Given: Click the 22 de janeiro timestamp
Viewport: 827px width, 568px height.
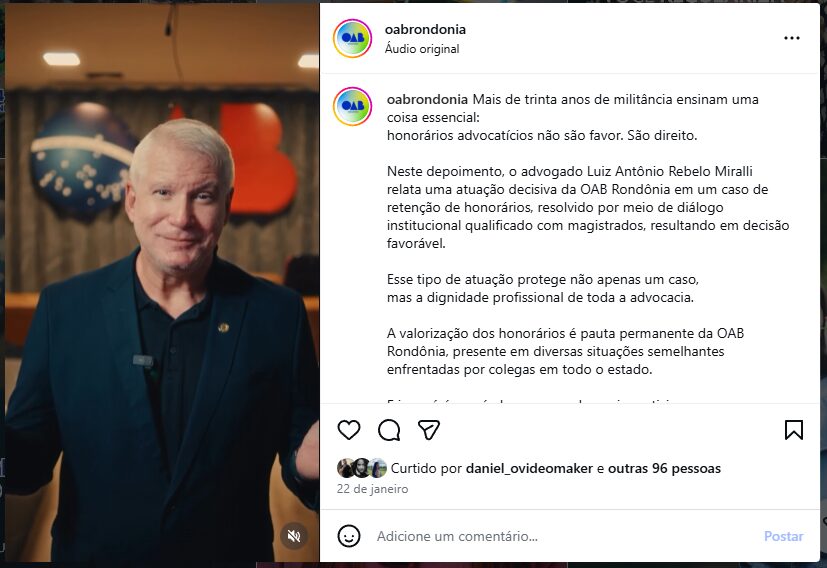Looking at the screenshot, I should pyautogui.click(x=372, y=489).
